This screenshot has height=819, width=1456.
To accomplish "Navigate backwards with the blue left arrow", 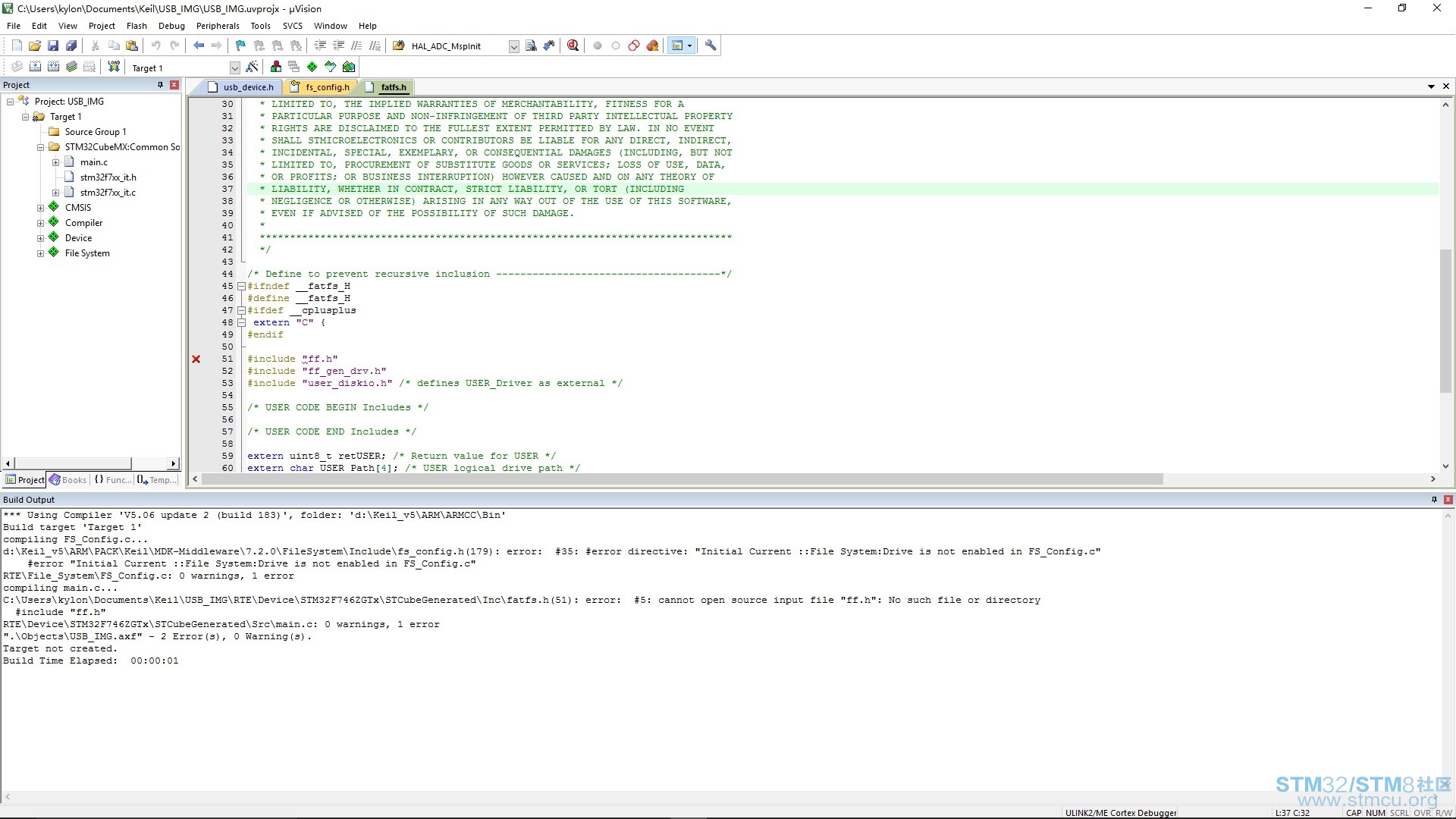I will tap(199, 45).
